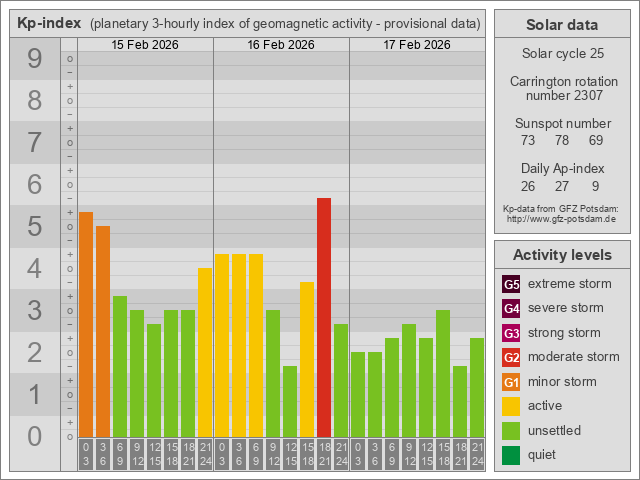Click the red G2 bar on 16 Feb
This screenshot has height=480, width=640.
(x=324, y=318)
